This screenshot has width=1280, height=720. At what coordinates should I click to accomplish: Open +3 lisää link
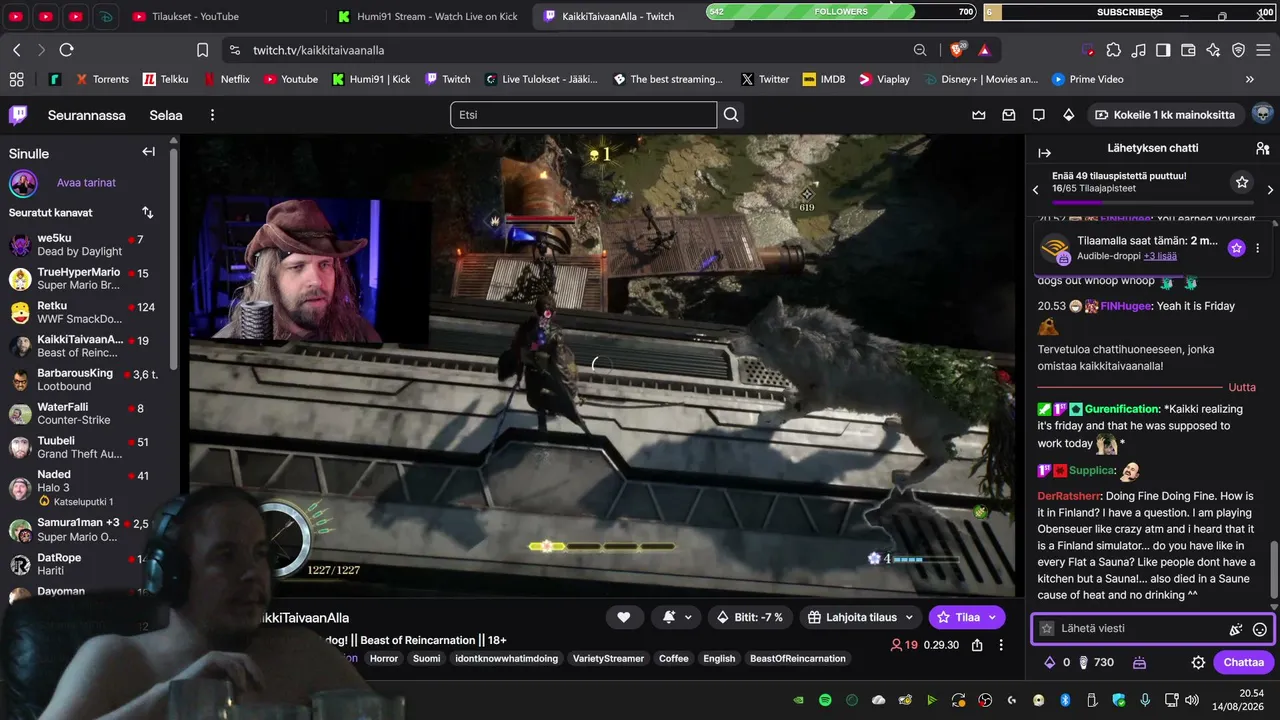tap(1160, 256)
